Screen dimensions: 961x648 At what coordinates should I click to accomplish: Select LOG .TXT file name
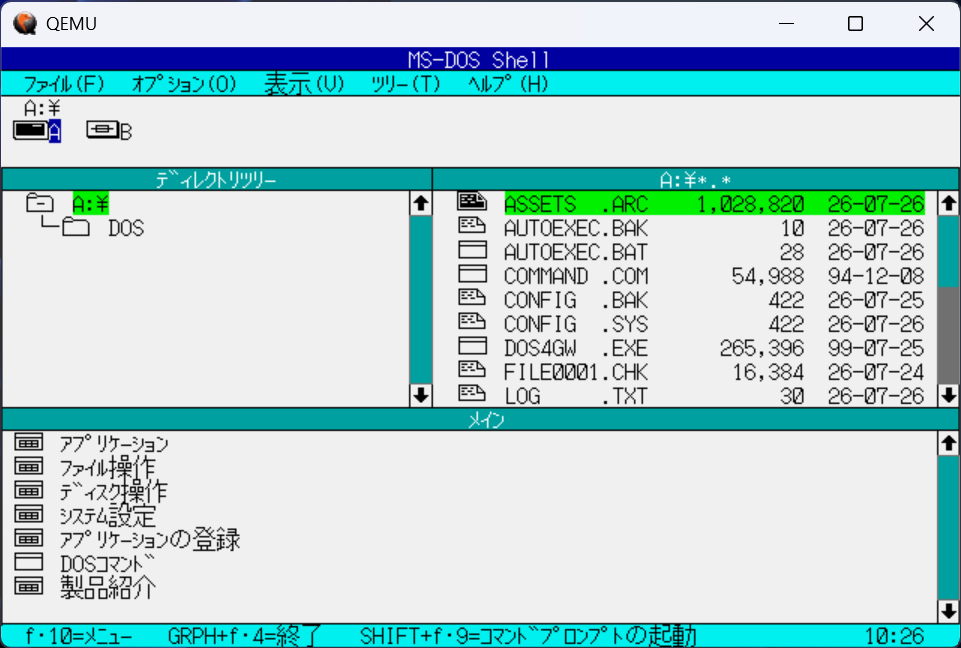pyautogui.click(x=576, y=396)
